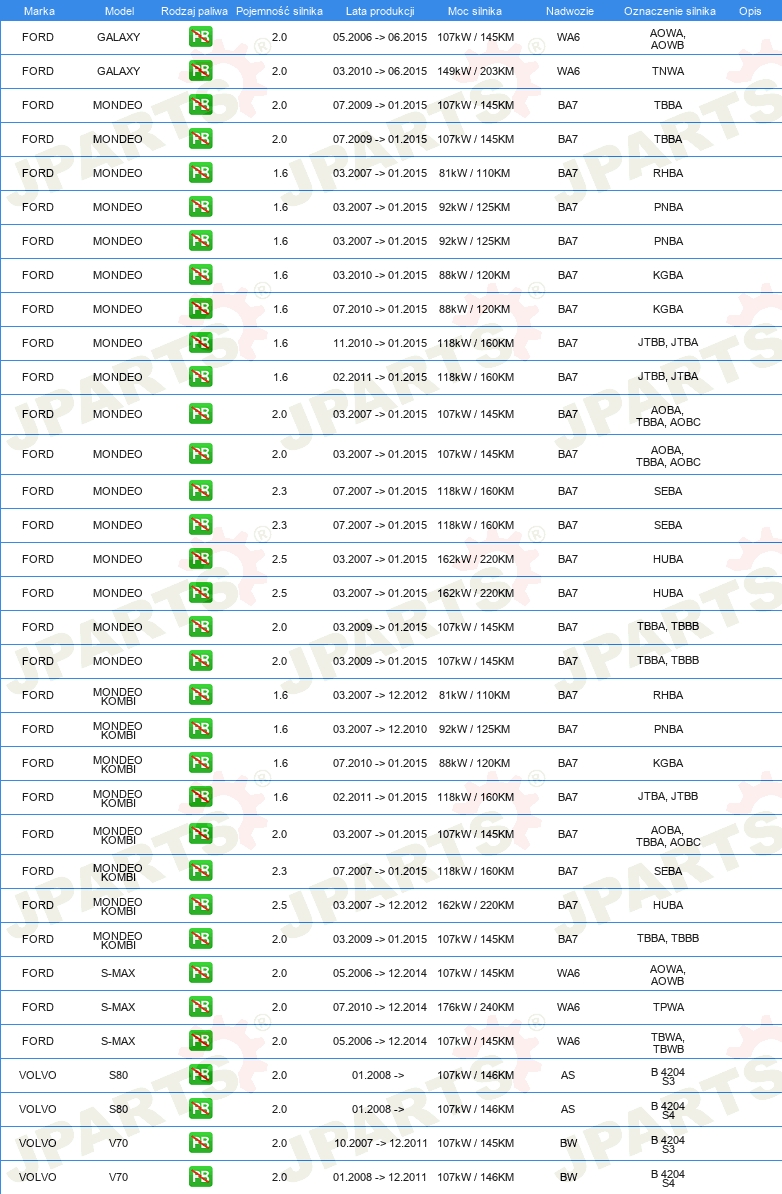
Task: Click fuel icon in Mondeo Kombi SEBA row
Action: tap(200, 870)
